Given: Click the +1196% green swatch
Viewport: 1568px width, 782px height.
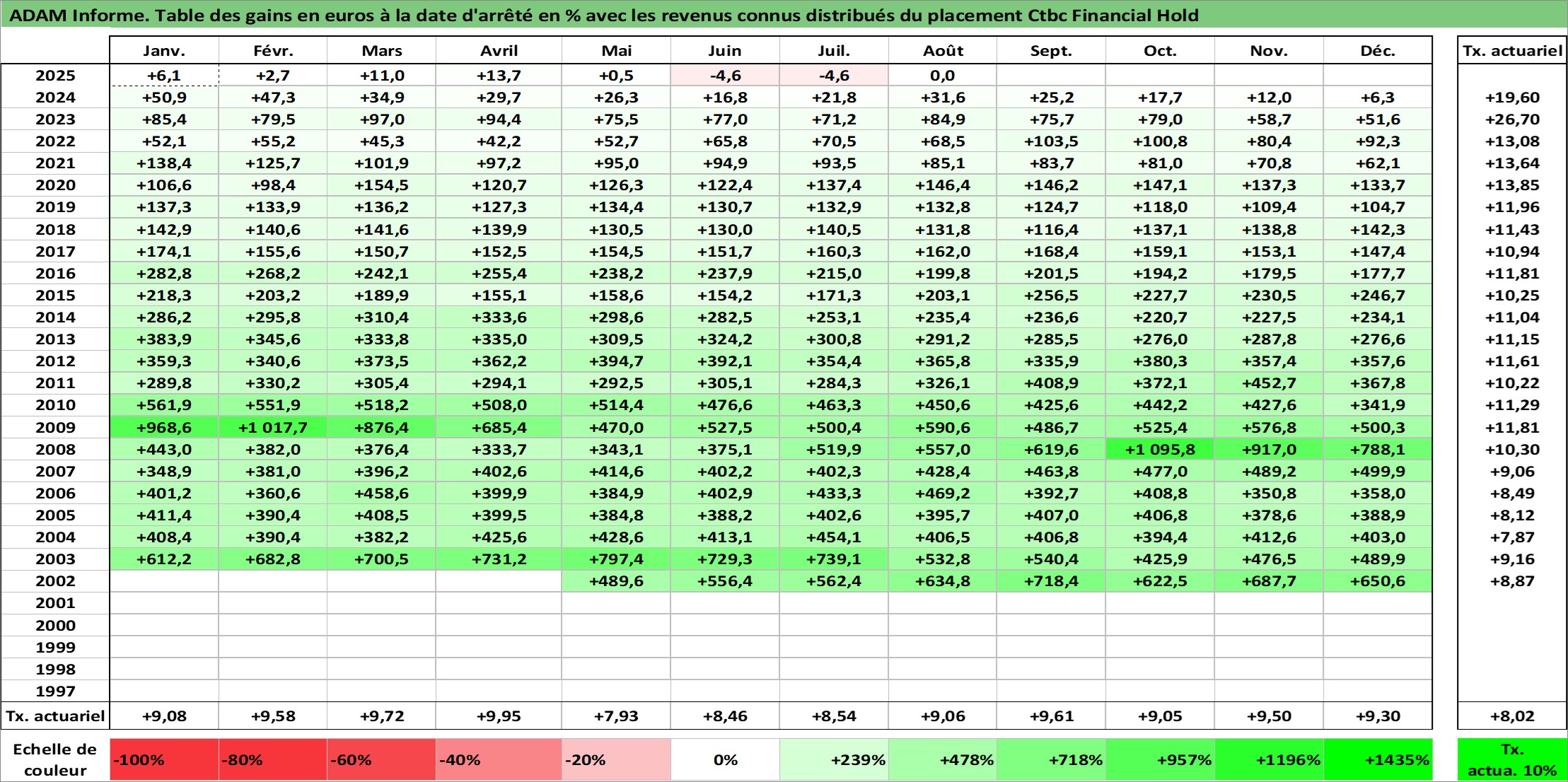Looking at the screenshot, I should 1269,760.
